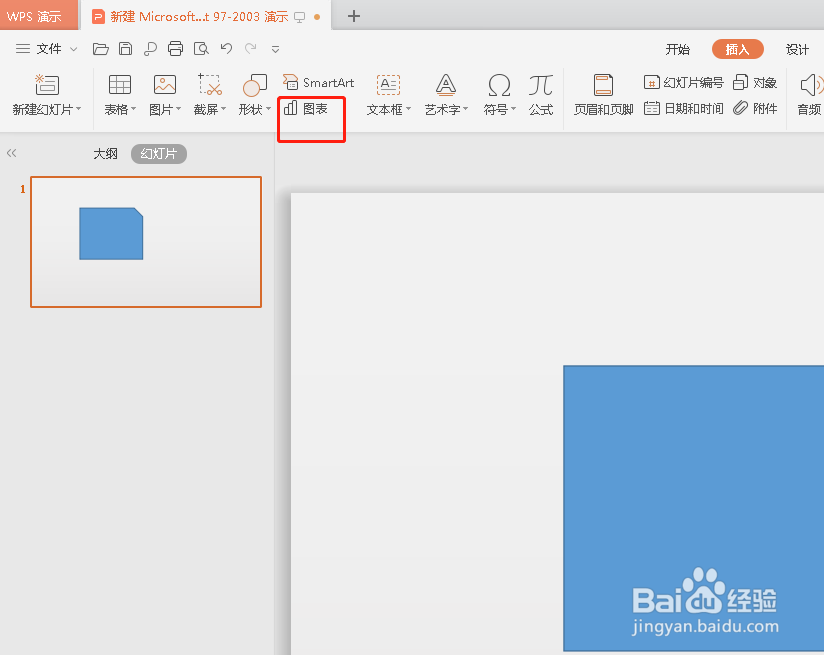
Task: Open a new tab with plus button
Action: coord(354,16)
